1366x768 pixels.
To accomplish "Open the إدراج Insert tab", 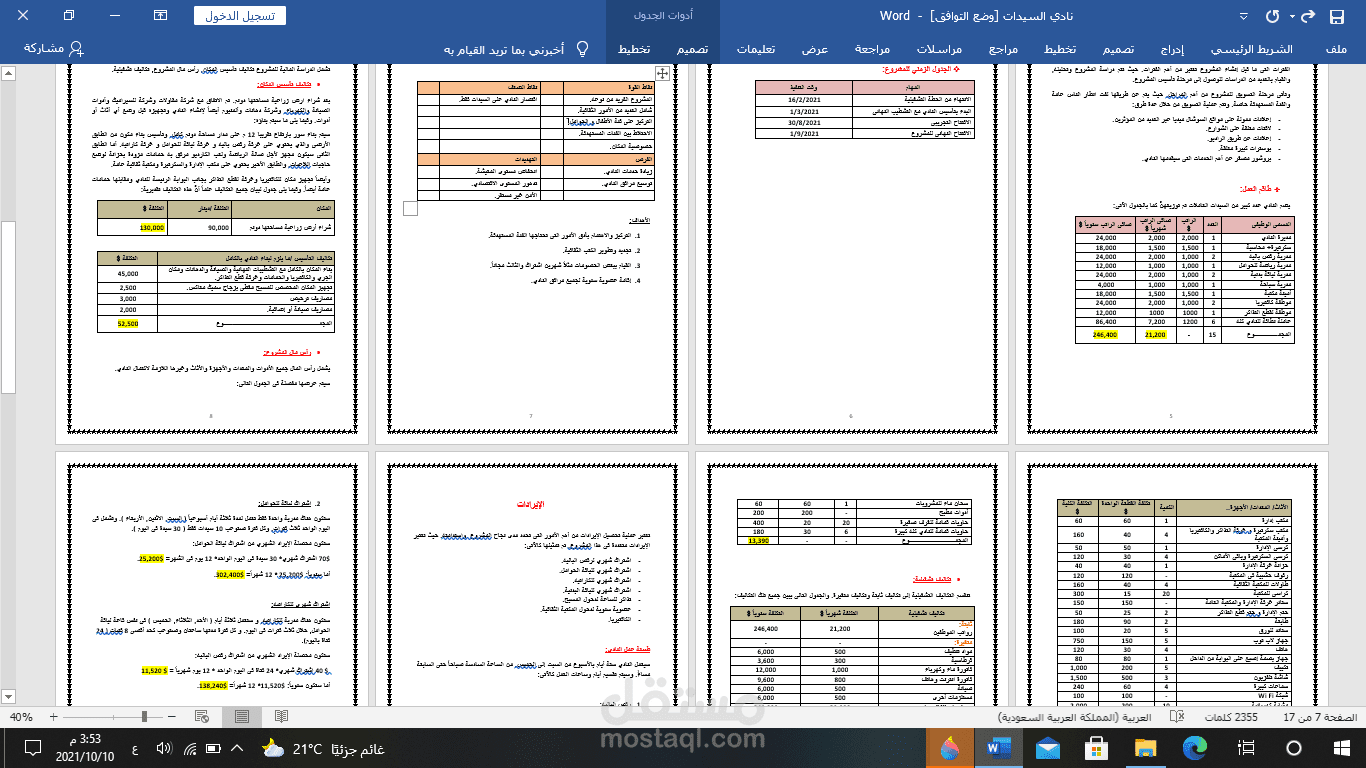I will tap(1170, 49).
